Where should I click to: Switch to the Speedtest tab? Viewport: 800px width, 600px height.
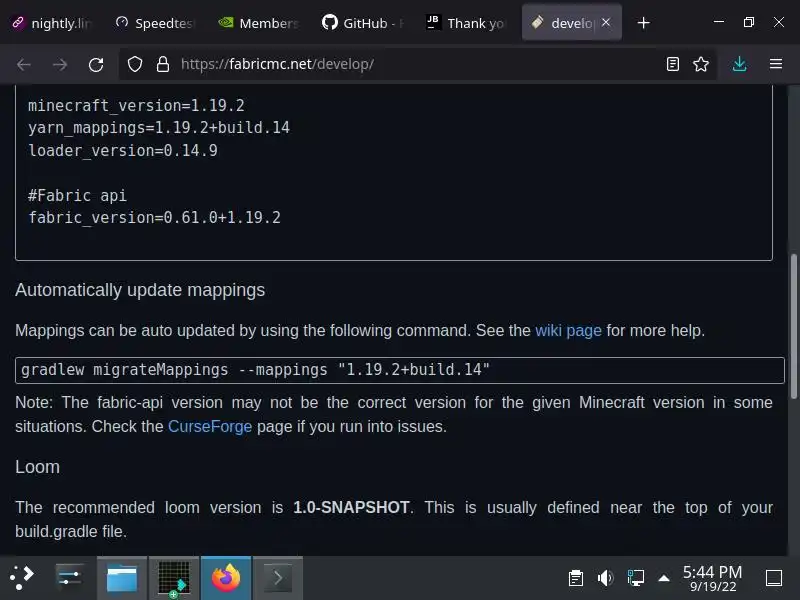[156, 23]
